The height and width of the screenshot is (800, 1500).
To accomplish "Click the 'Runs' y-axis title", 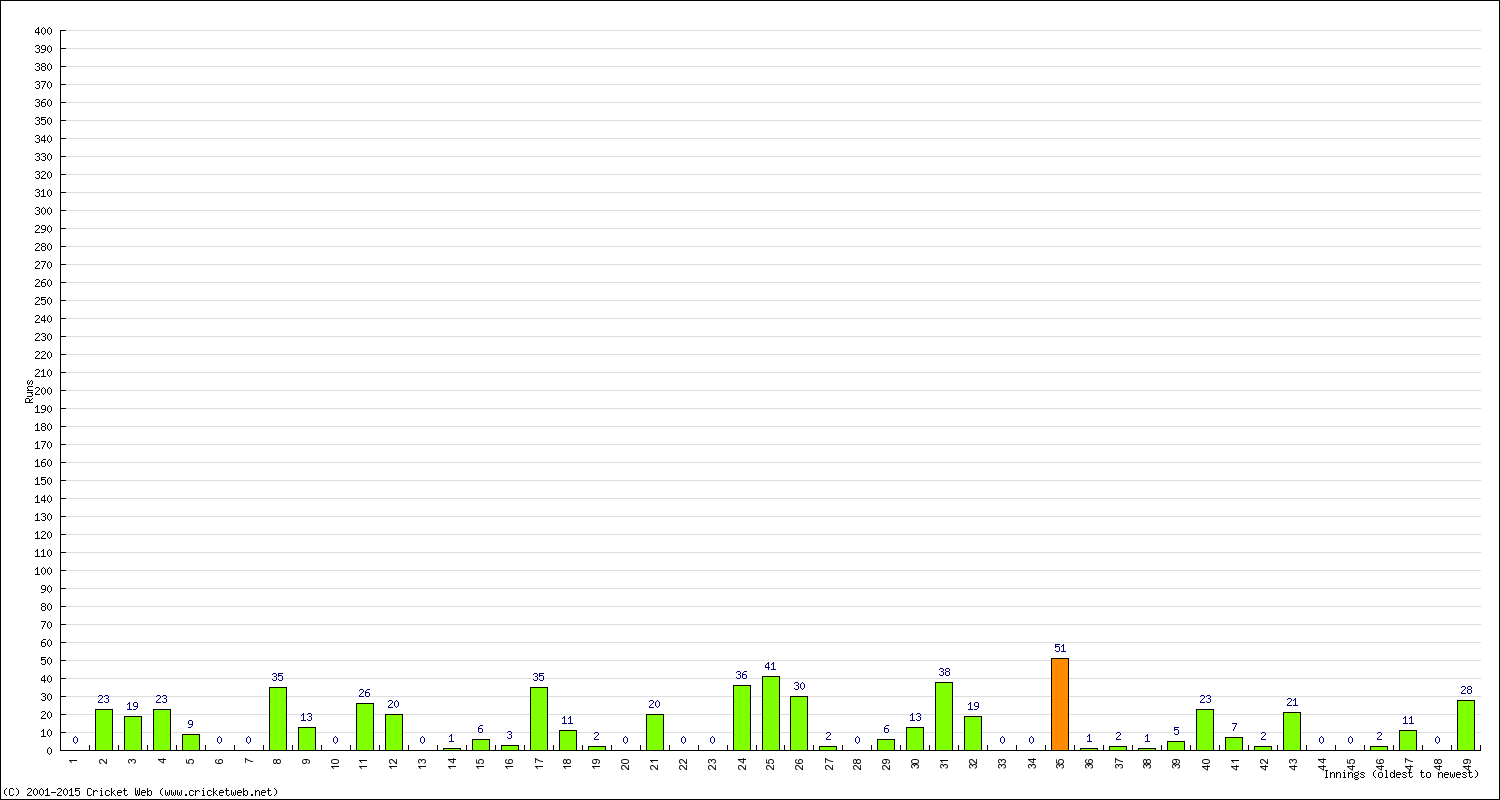I will [29, 391].
